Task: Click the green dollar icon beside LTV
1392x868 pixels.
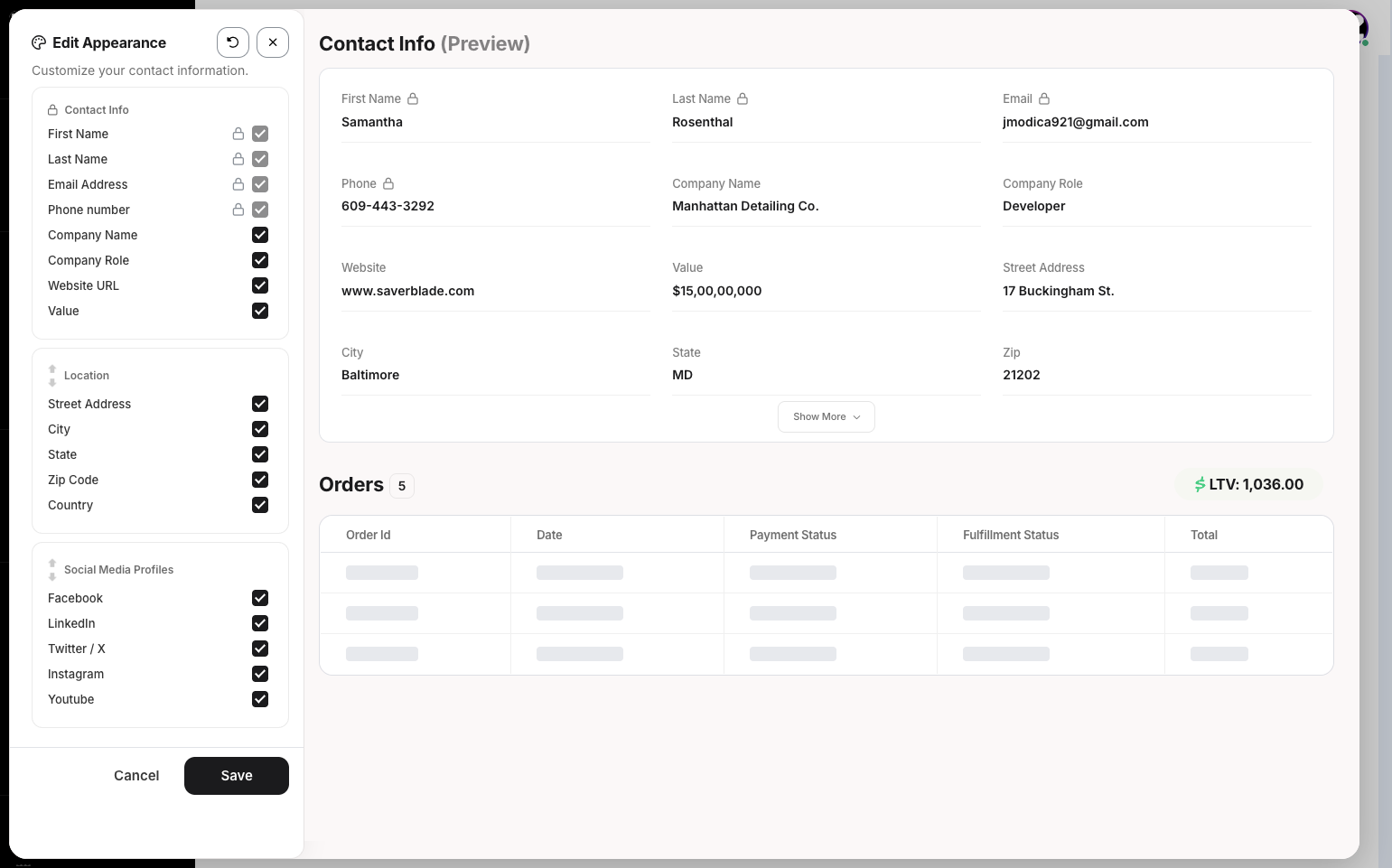Action: 1200,485
